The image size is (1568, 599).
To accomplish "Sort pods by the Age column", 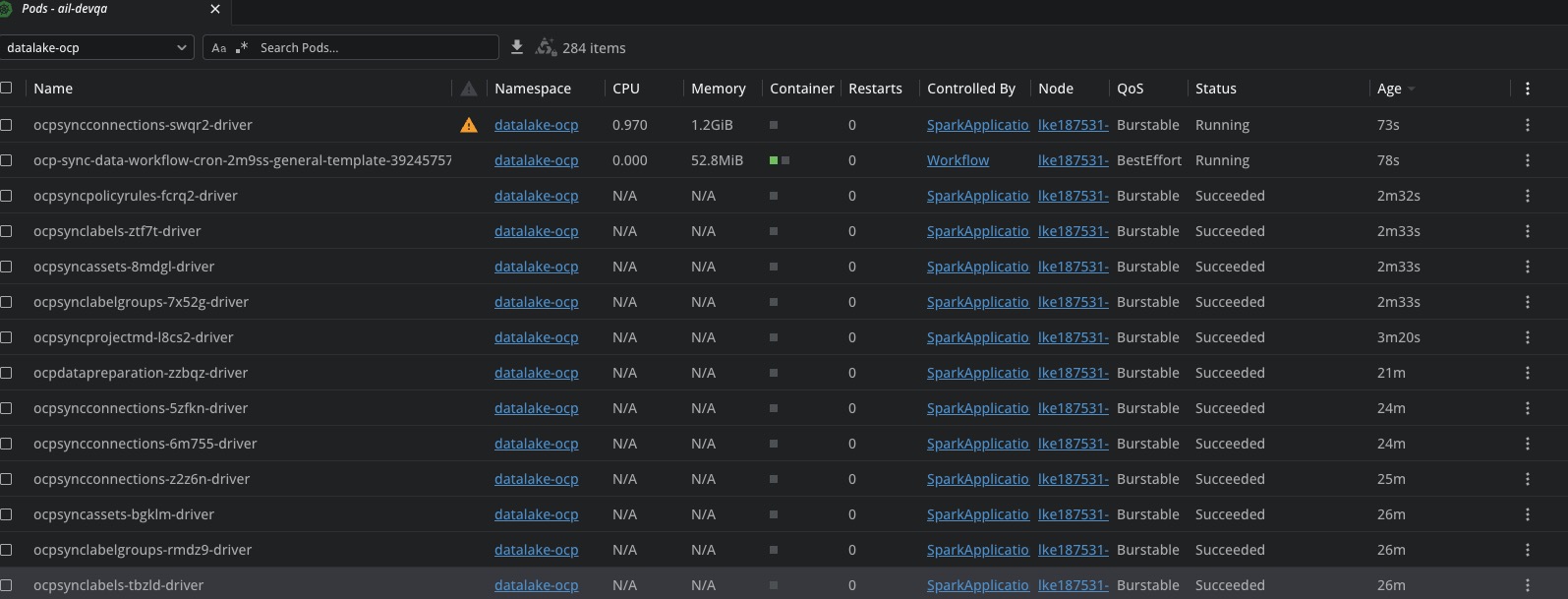I will [x=1389, y=89].
